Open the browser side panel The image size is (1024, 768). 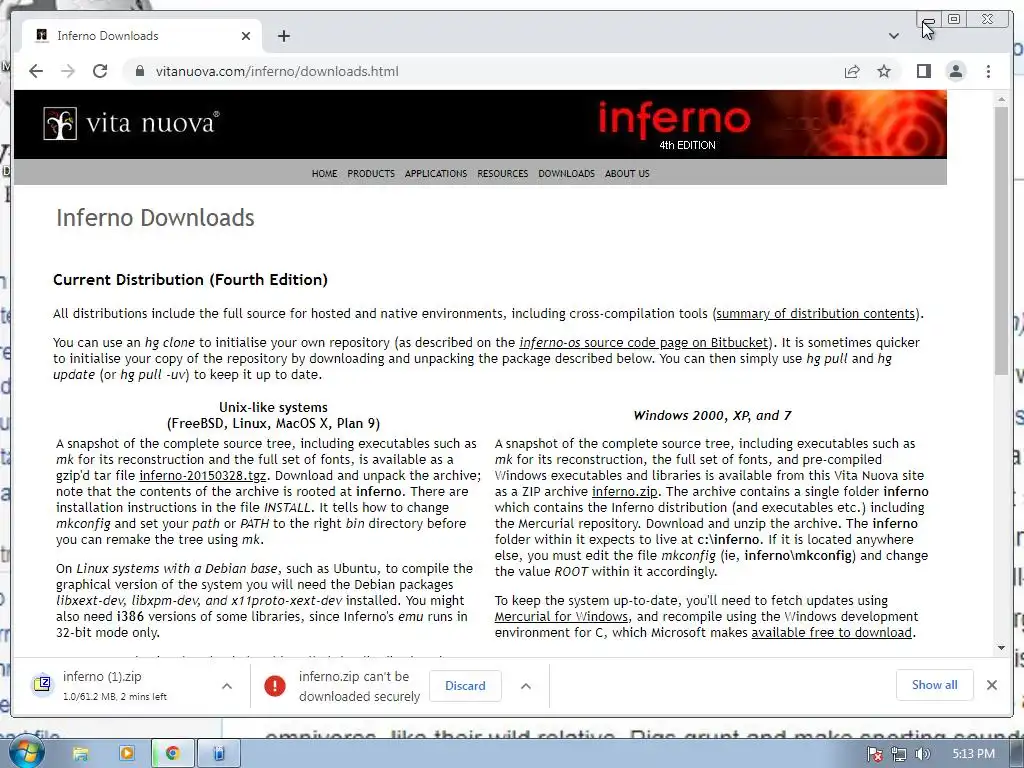point(923,71)
